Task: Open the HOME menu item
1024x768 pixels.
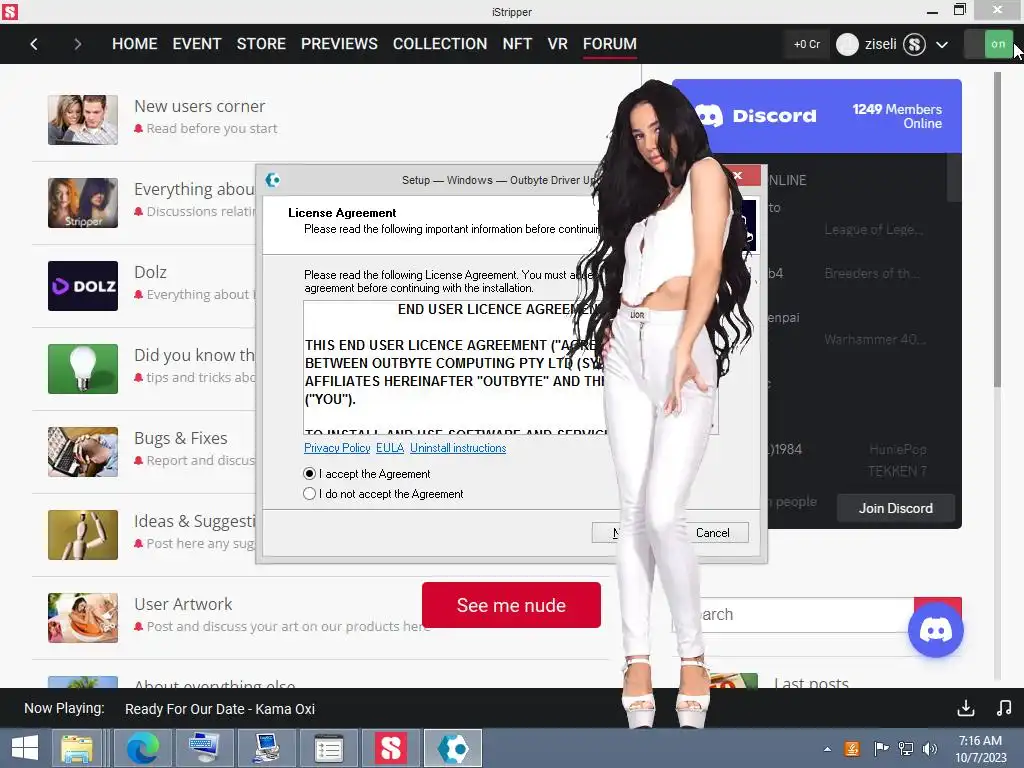Action: [x=135, y=44]
